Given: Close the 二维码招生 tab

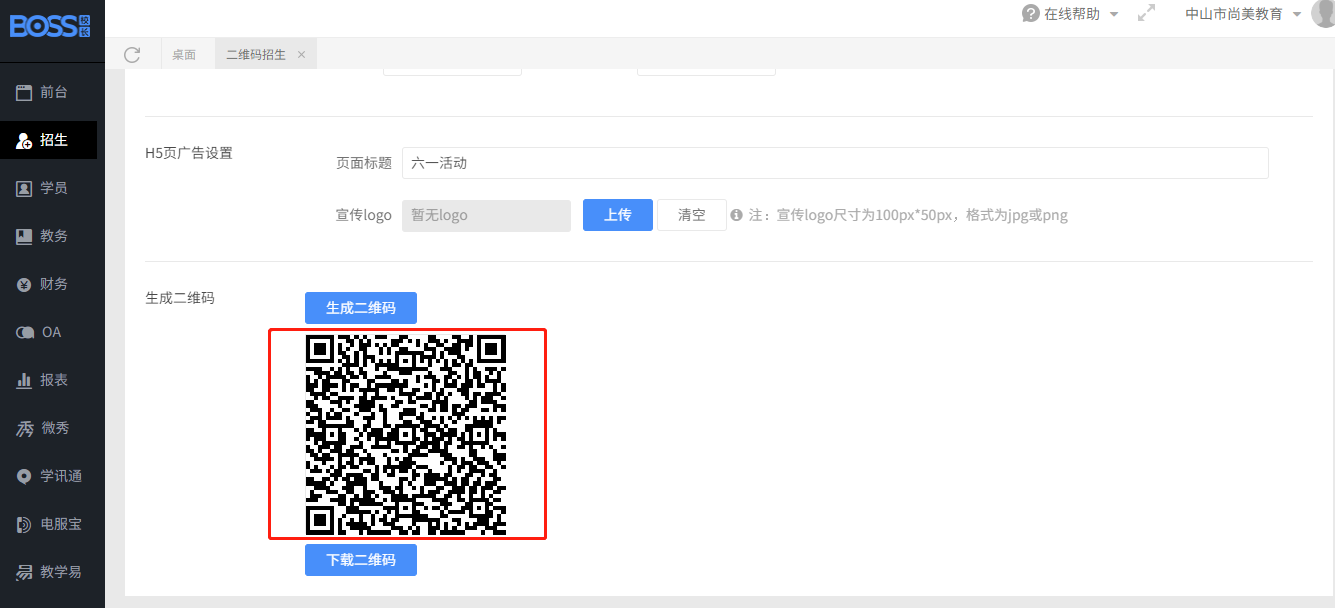Looking at the screenshot, I should (301, 55).
